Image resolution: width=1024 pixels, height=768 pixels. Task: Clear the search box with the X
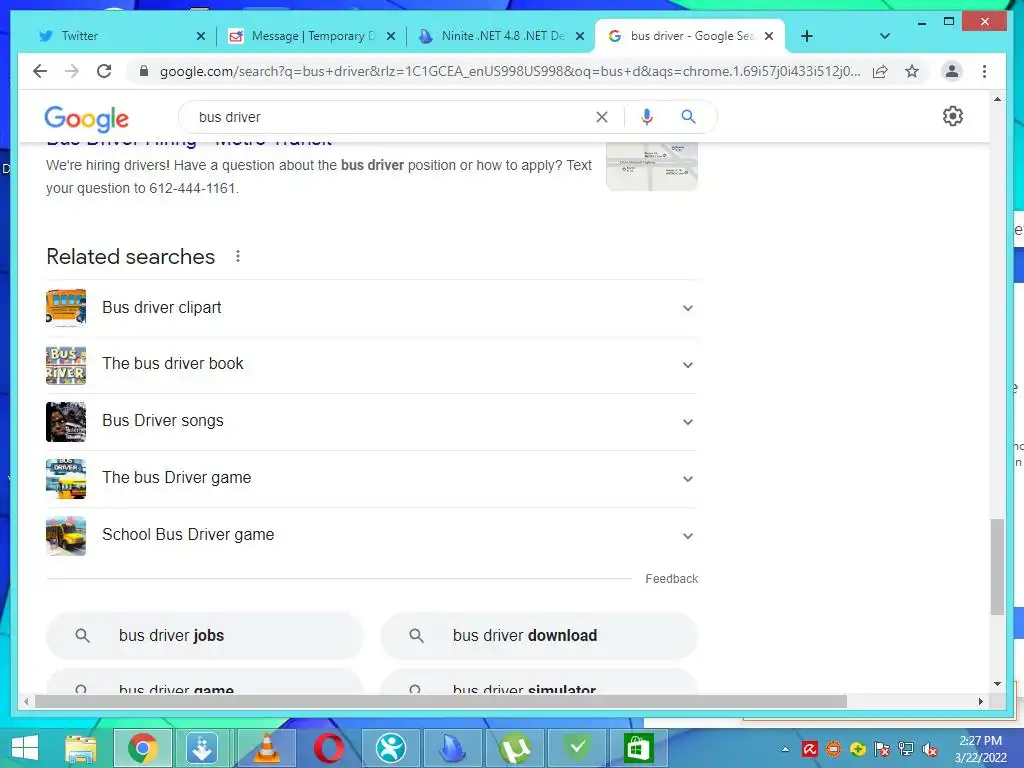(601, 117)
